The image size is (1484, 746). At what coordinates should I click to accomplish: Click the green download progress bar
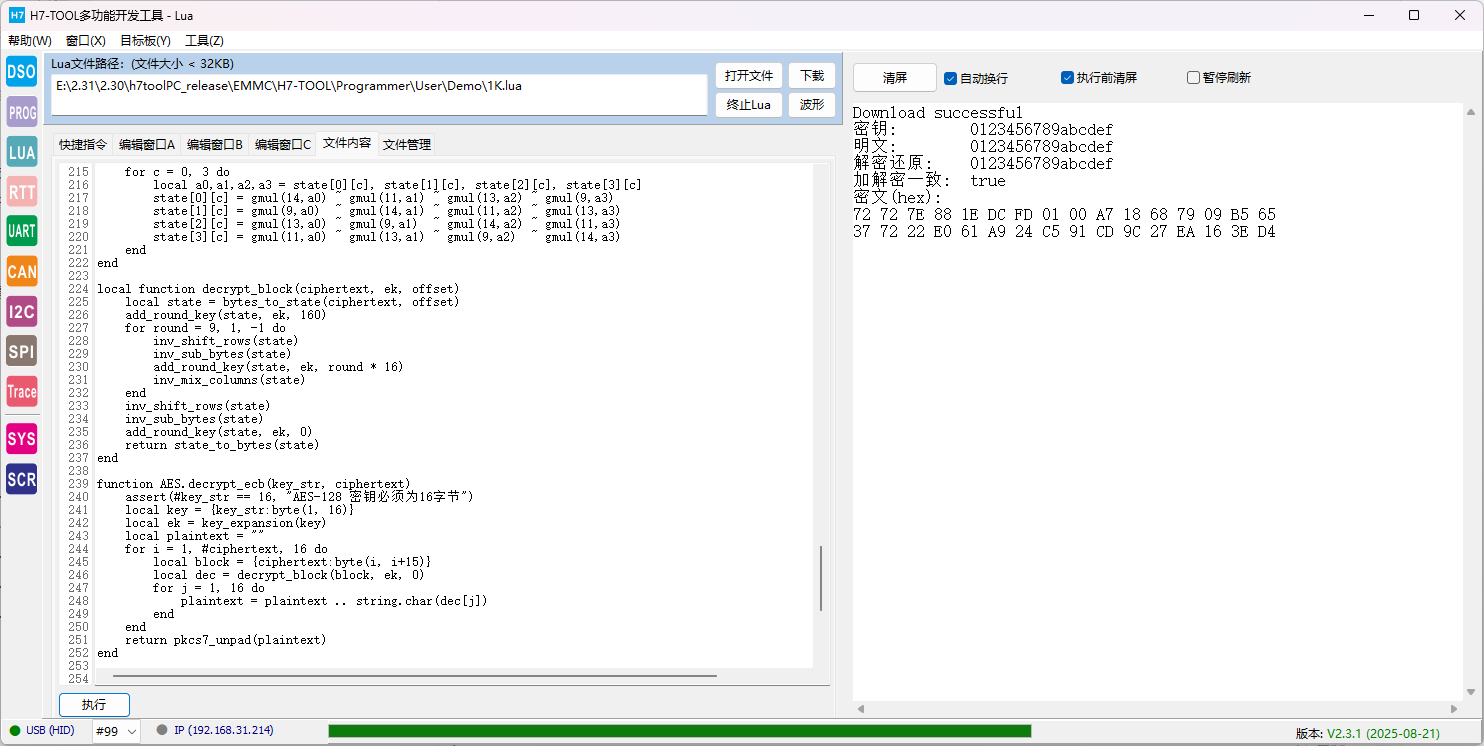(679, 731)
